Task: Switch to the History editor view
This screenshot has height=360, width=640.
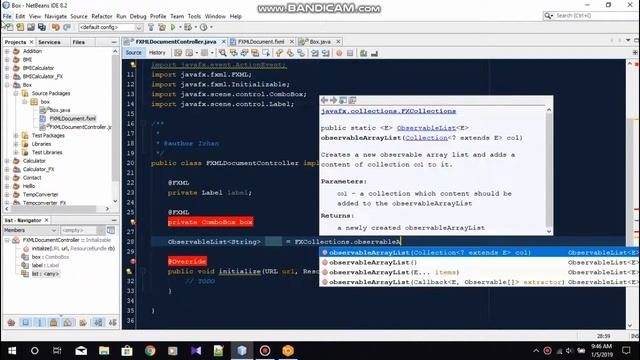Action: [157, 53]
